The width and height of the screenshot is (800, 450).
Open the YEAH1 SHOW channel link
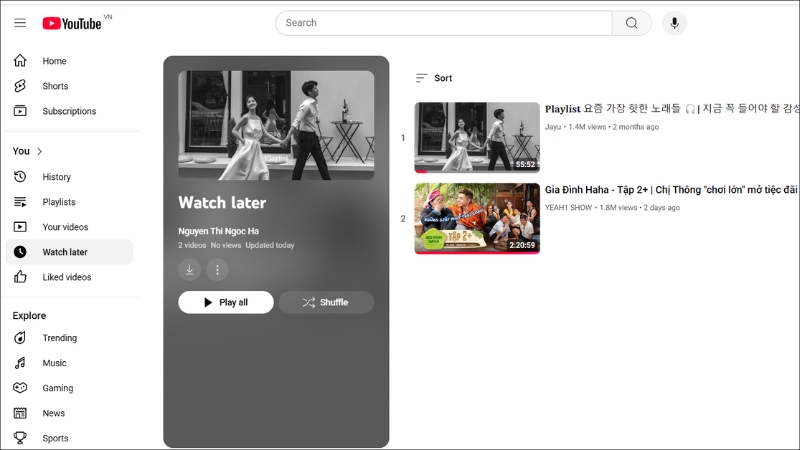tap(567, 208)
